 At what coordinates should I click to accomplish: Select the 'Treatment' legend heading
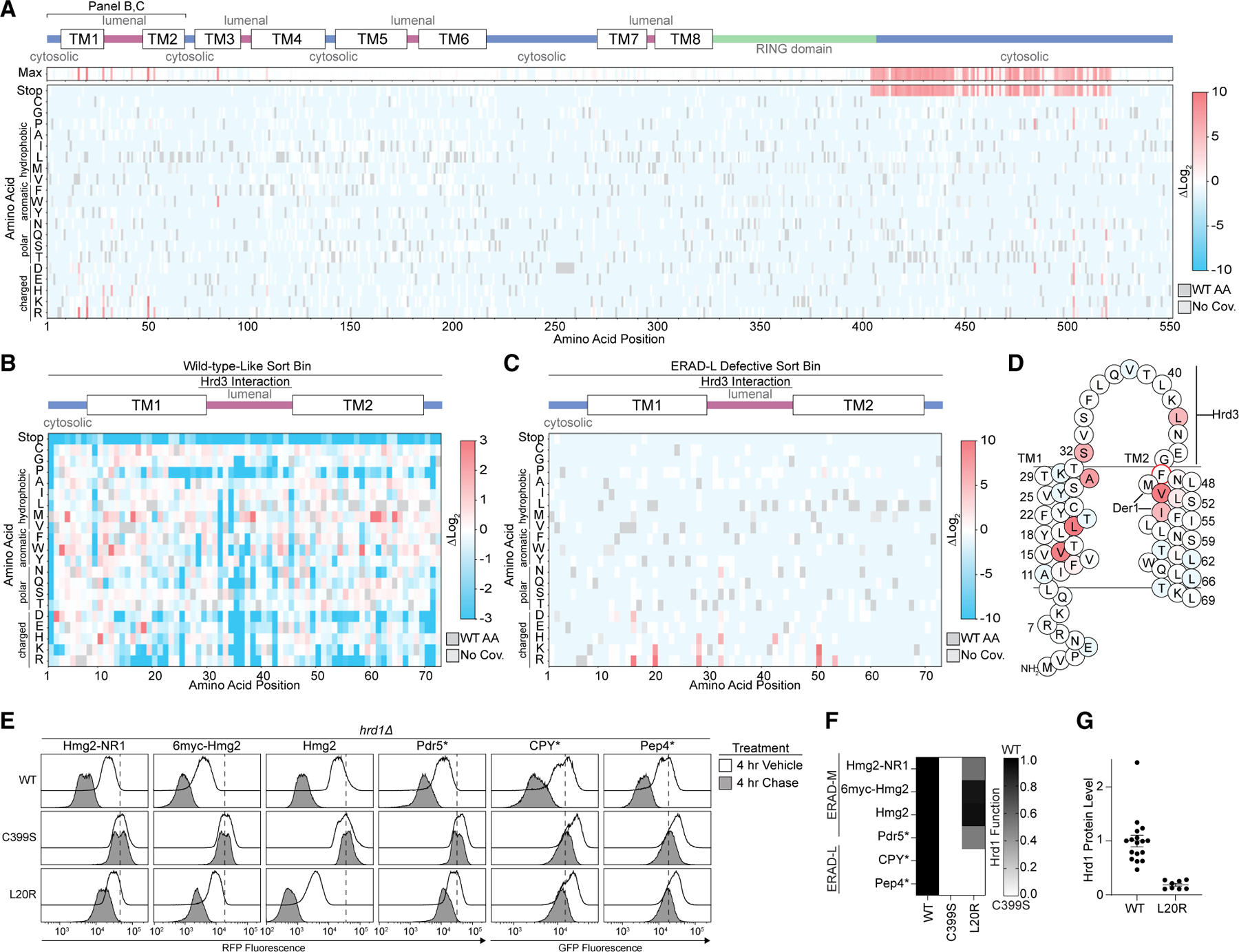(x=761, y=748)
